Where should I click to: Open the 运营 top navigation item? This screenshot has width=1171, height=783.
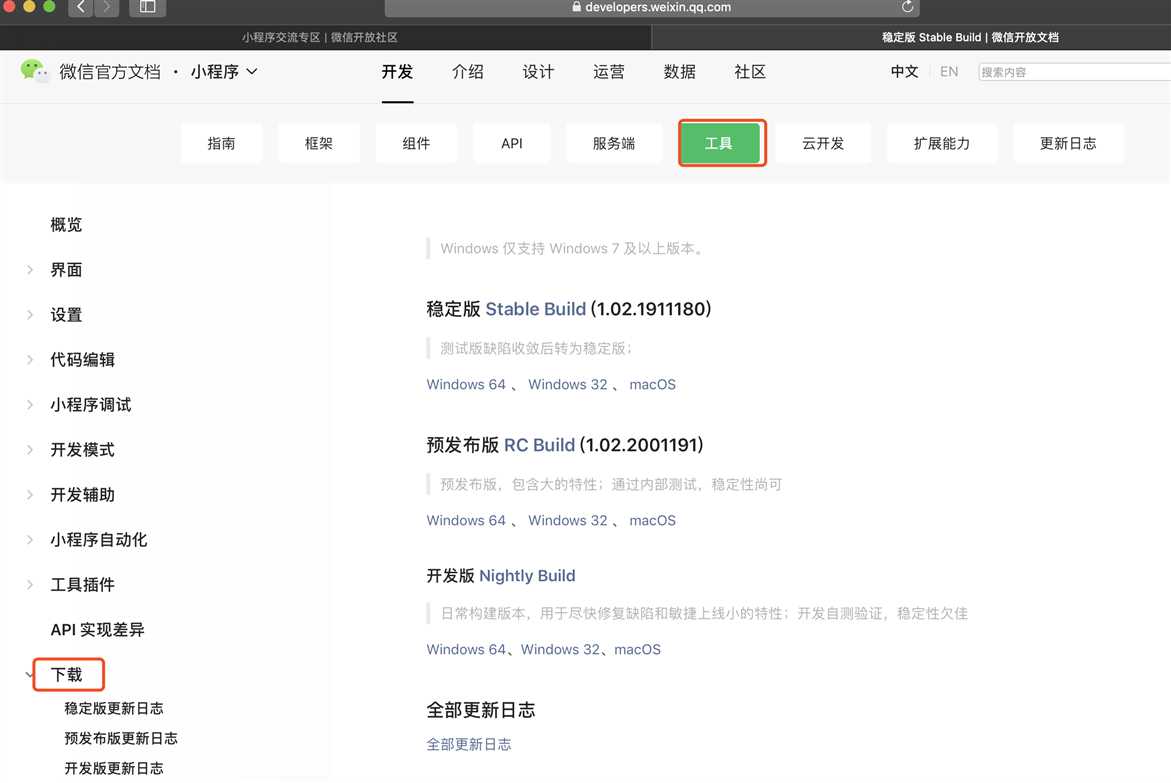609,72
